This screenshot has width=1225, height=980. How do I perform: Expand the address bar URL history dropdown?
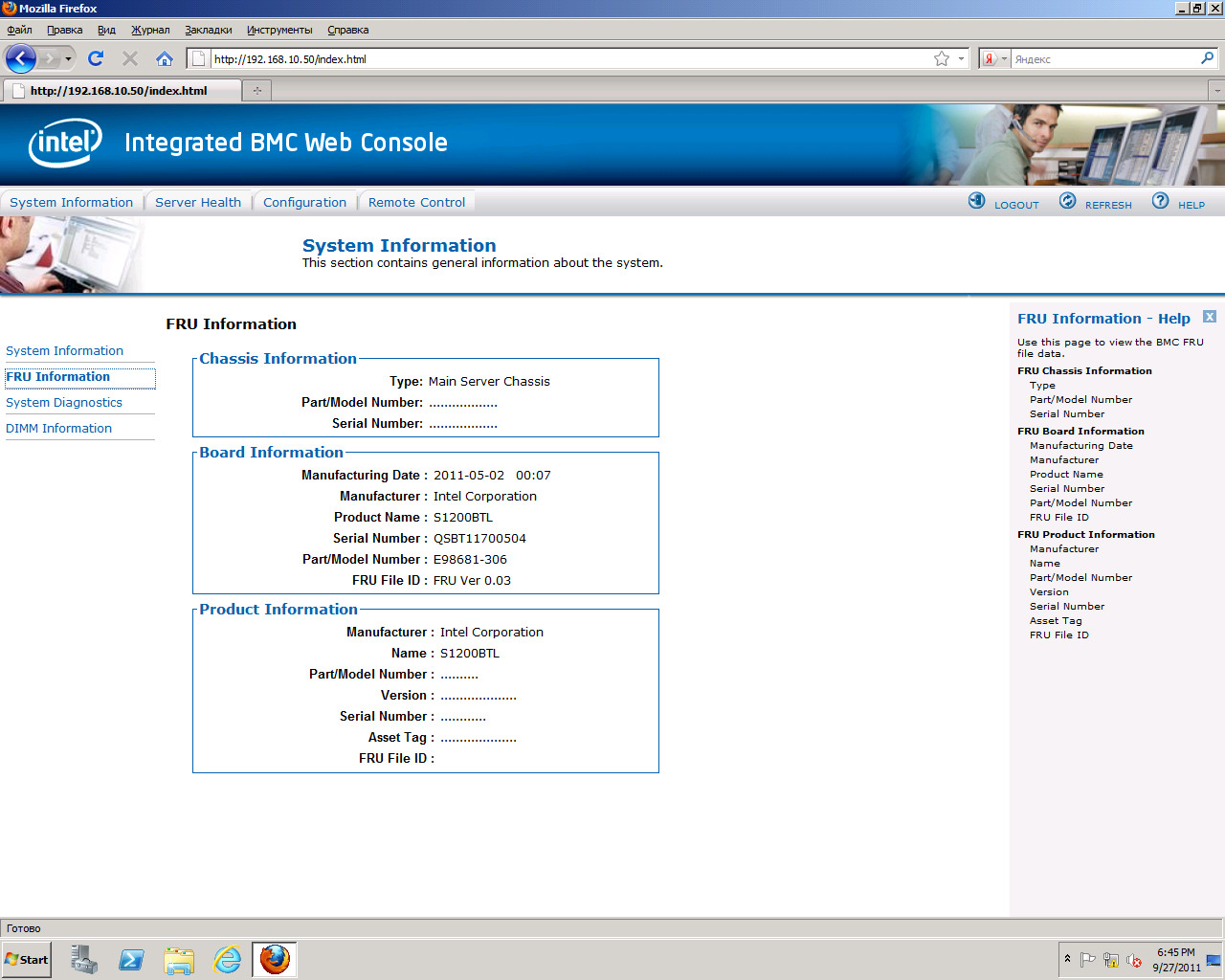point(961,59)
